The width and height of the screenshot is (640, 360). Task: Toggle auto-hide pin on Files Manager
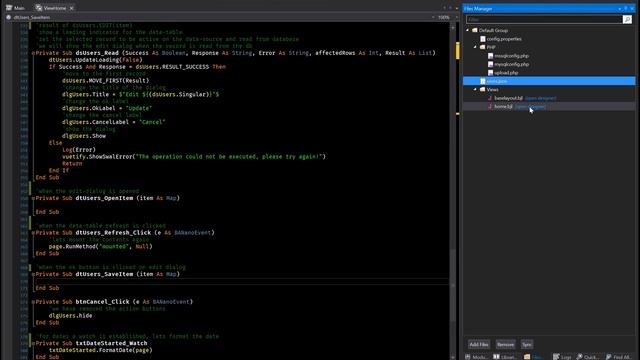tap(625, 9)
